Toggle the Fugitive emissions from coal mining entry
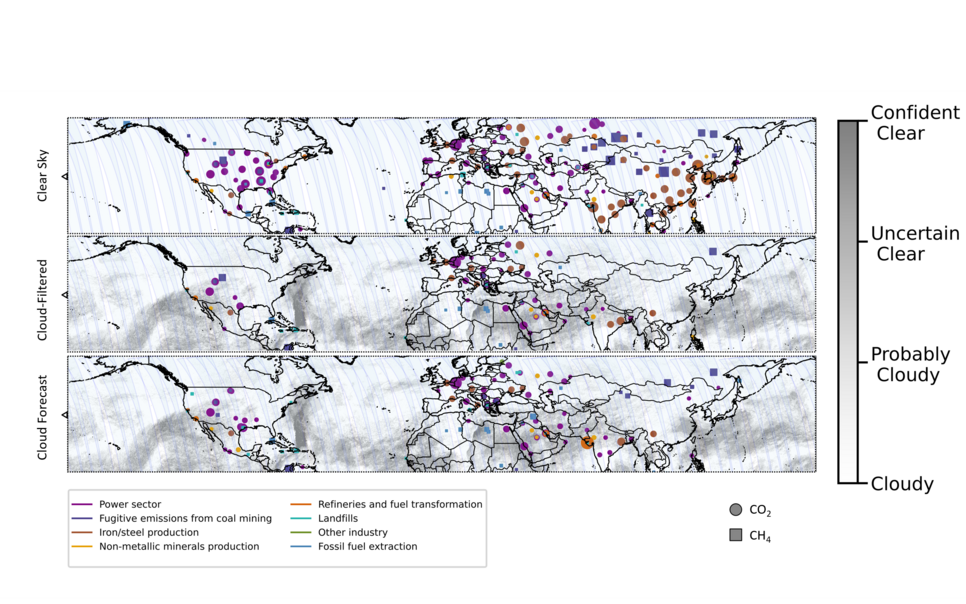The width and height of the screenshot is (966, 604). tap(80, 519)
